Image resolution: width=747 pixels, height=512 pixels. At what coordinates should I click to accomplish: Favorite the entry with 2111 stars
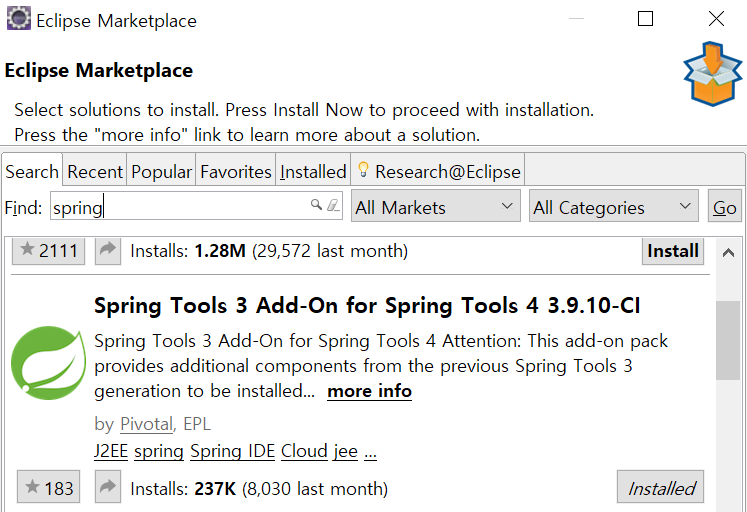(x=49, y=250)
